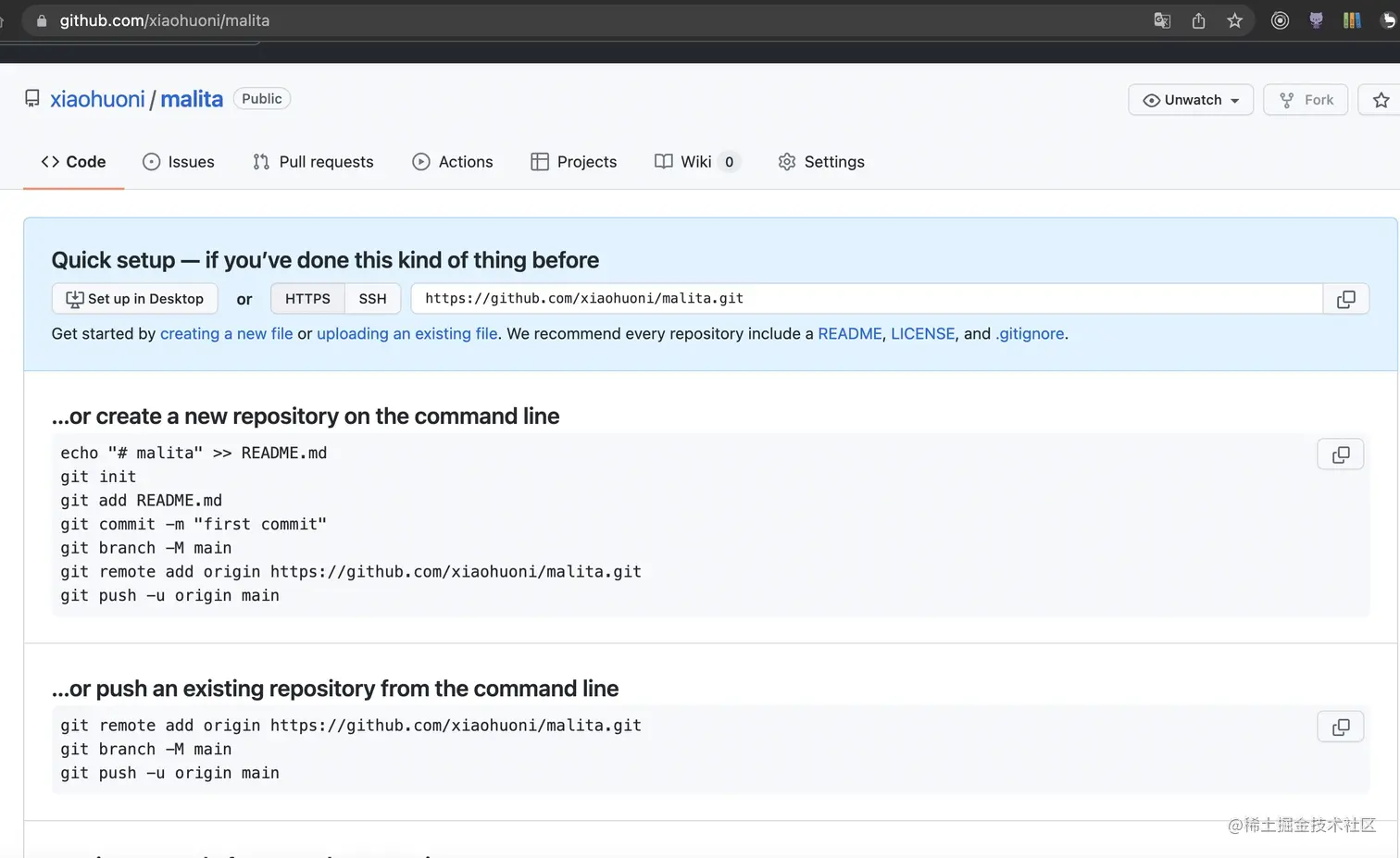Click the browser address bar URL

[165, 20]
